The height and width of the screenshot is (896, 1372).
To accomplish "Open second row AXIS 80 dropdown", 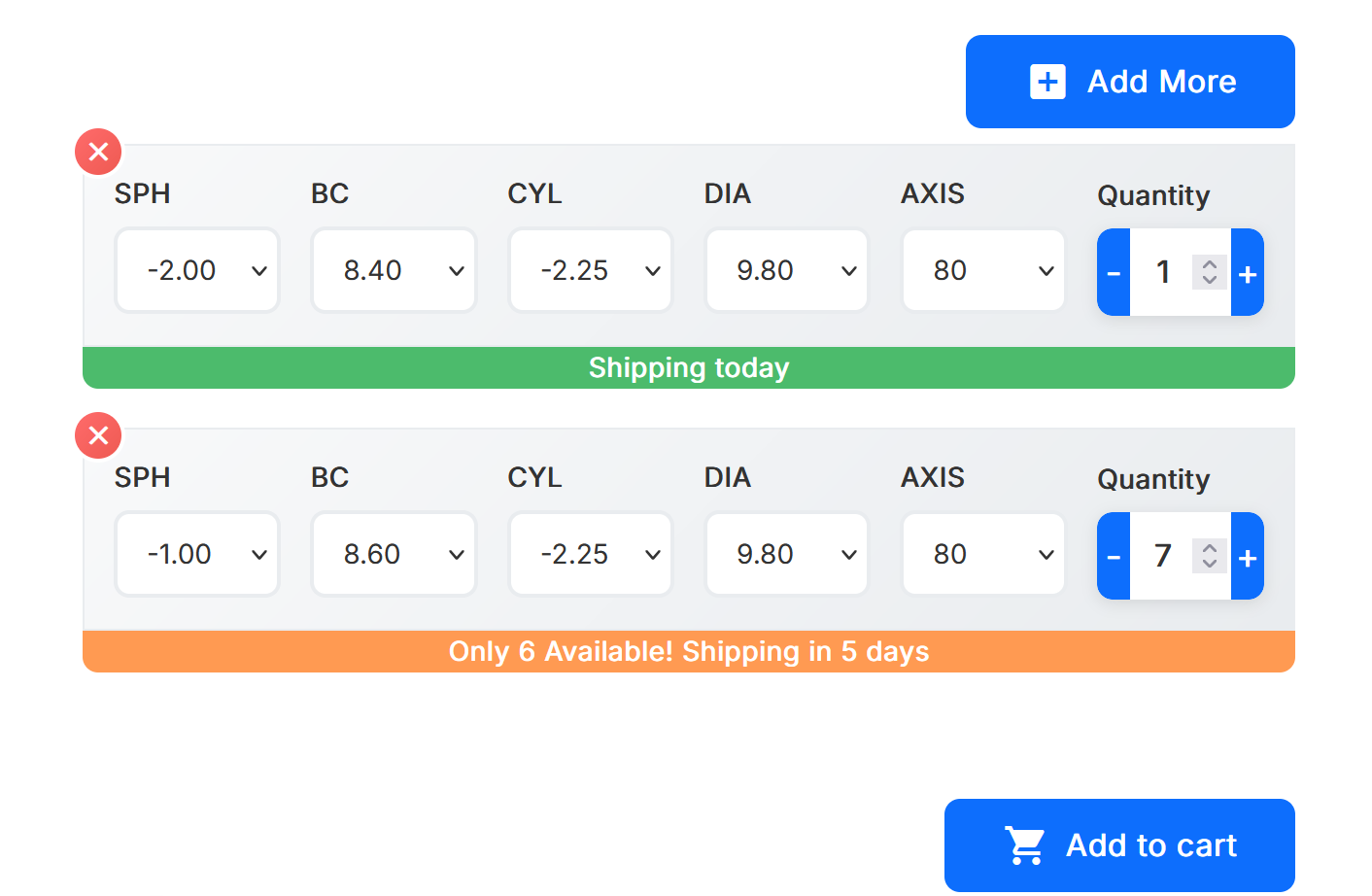I will pos(983,554).
